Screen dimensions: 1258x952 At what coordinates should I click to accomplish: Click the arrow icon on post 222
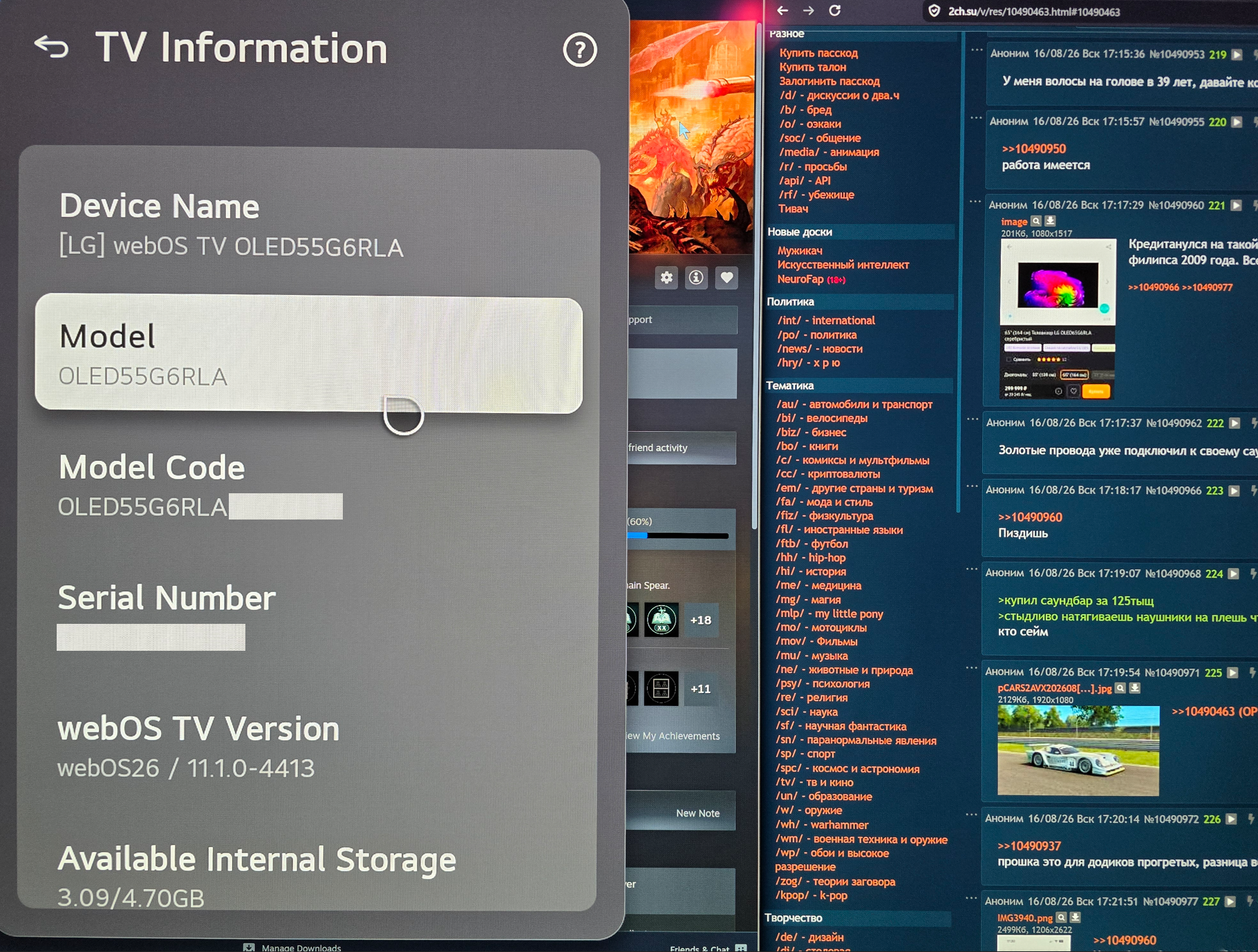(x=1234, y=423)
